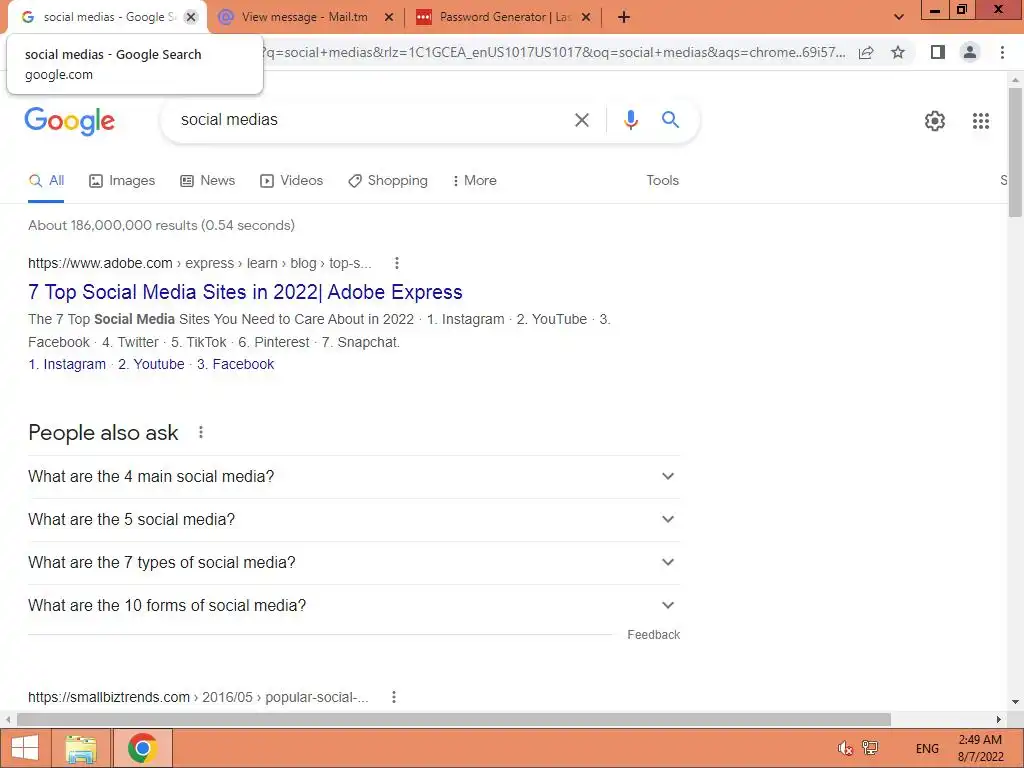The image size is (1024, 768).
Task: Open three-dot options beside the smallbiztrends URL
Action: click(393, 697)
